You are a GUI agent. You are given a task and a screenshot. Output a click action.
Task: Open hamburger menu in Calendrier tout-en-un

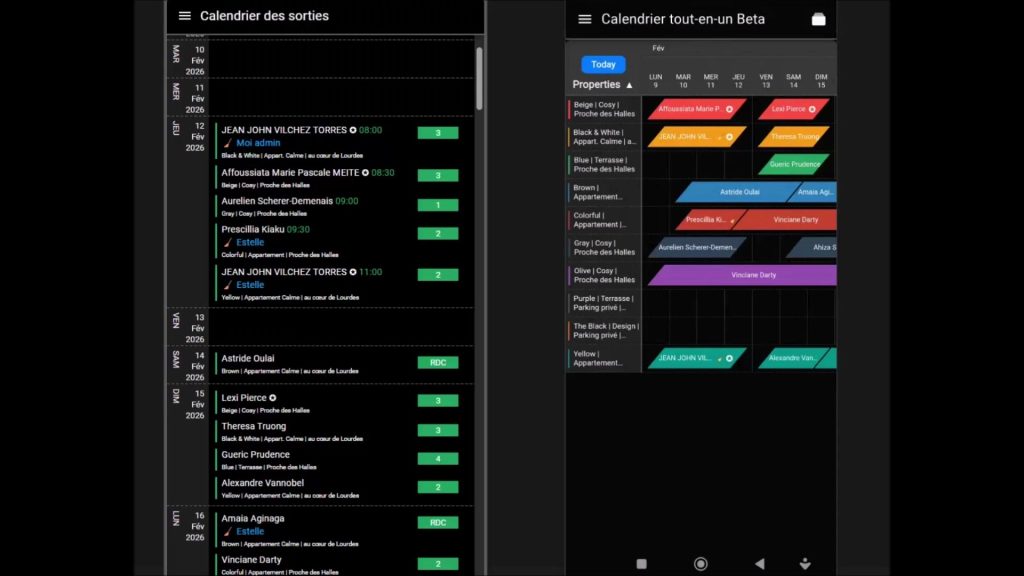[585, 19]
